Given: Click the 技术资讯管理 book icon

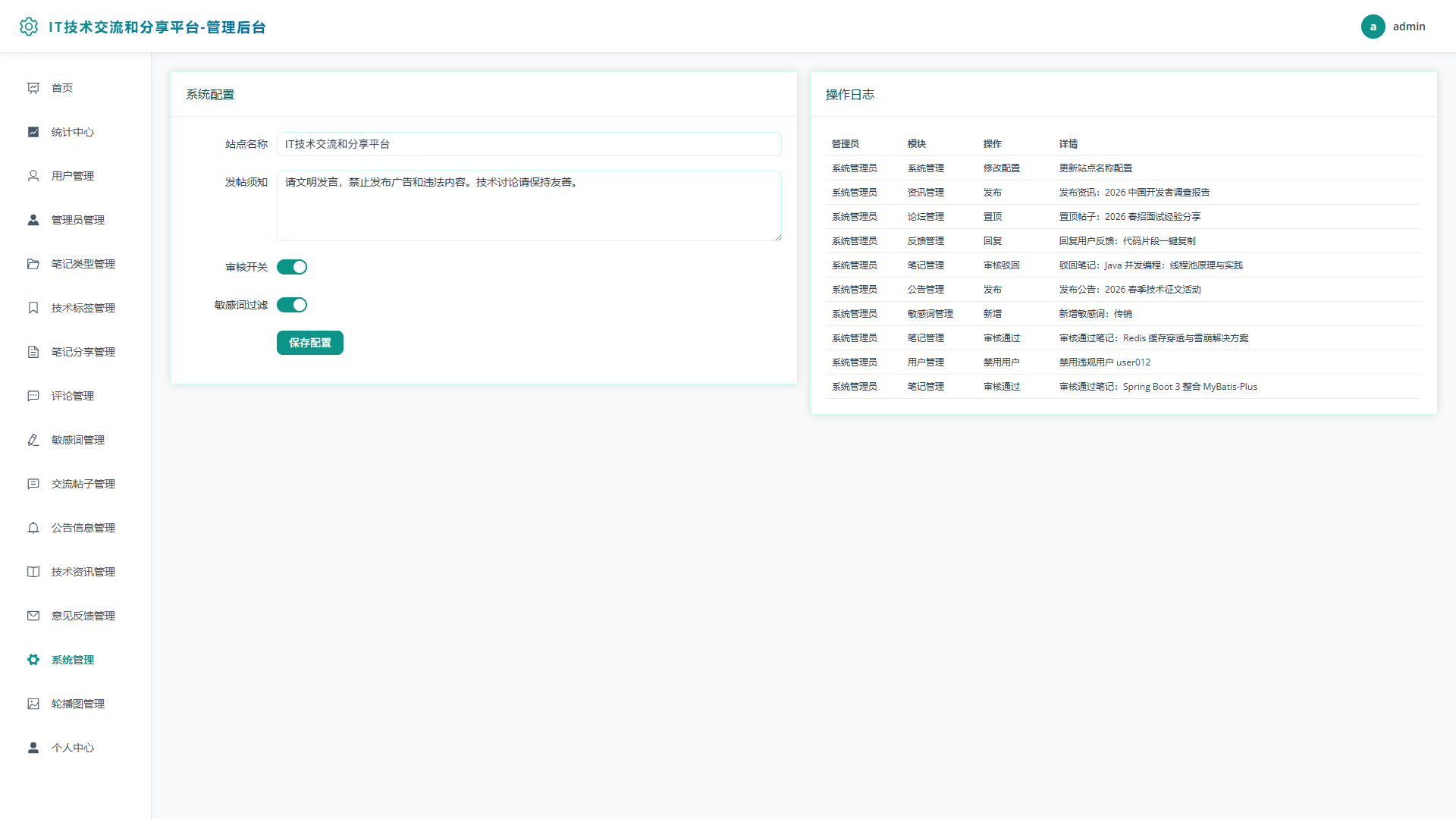Looking at the screenshot, I should point(33,572).
